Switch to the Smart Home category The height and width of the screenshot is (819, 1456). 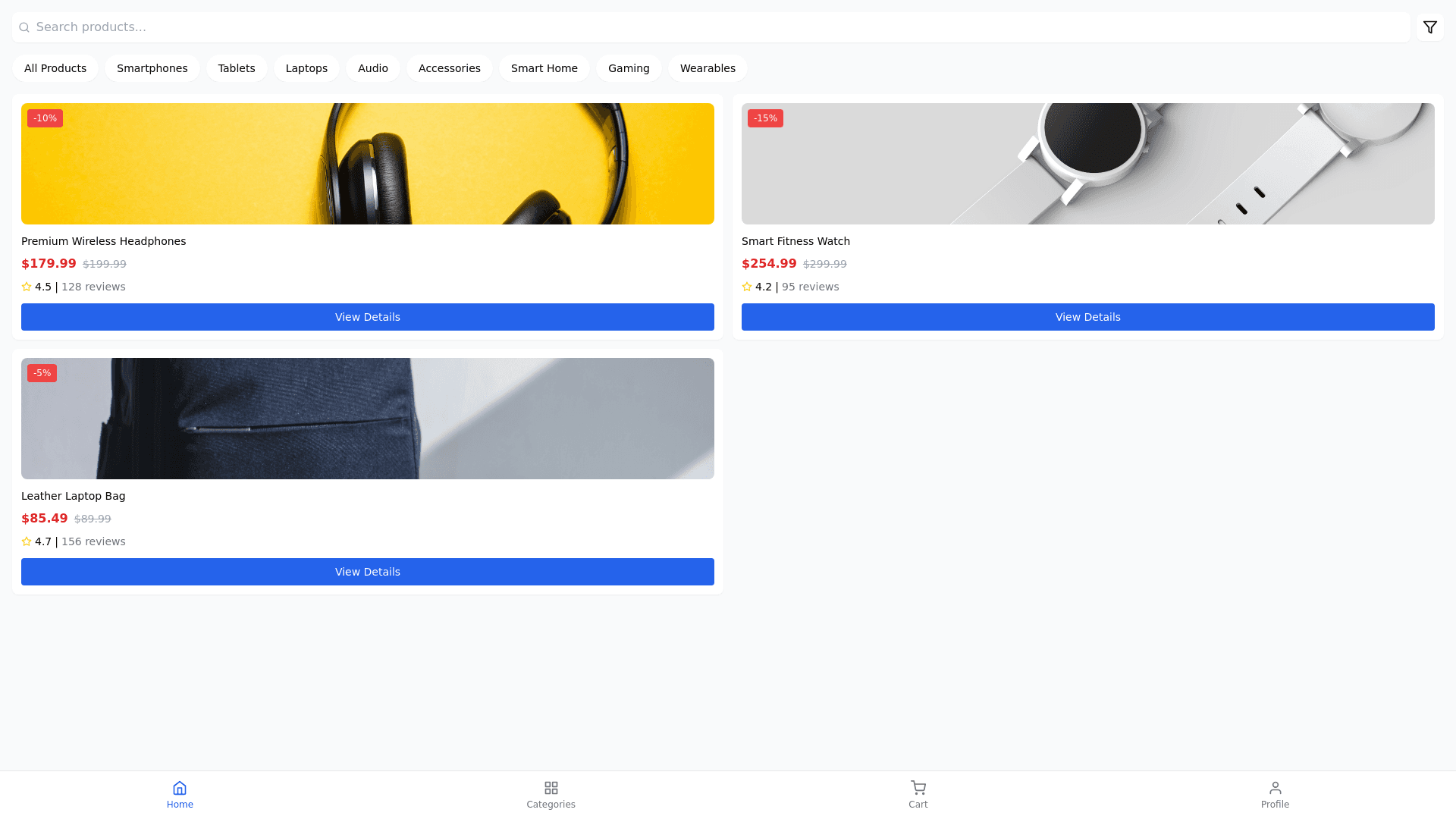tap(544, 68)
